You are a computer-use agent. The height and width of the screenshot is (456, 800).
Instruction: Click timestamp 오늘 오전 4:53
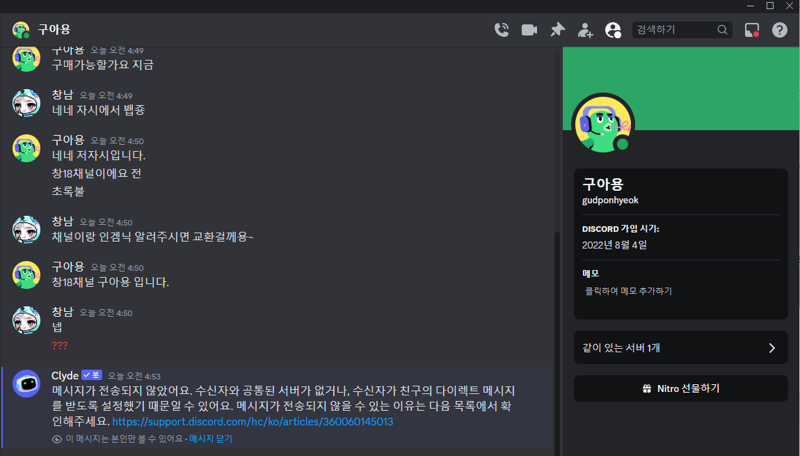(x=134, y=376)
